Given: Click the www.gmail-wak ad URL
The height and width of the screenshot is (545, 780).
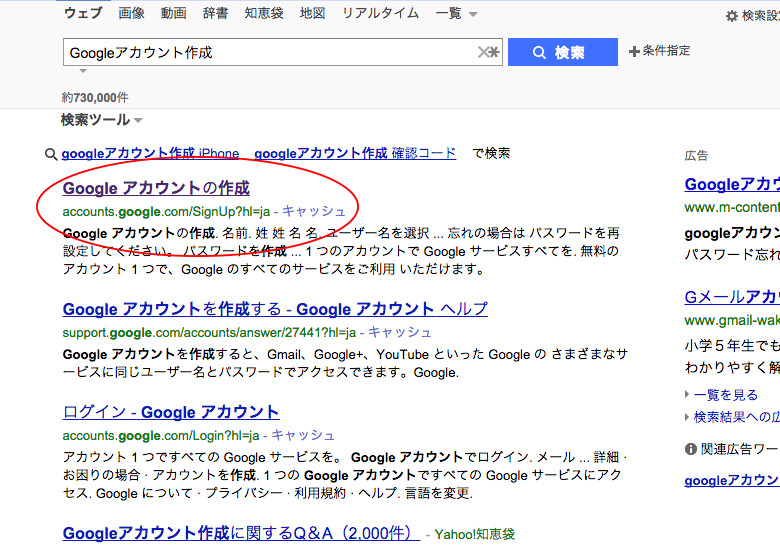Looking at the screenshot, I should (732, 320).
